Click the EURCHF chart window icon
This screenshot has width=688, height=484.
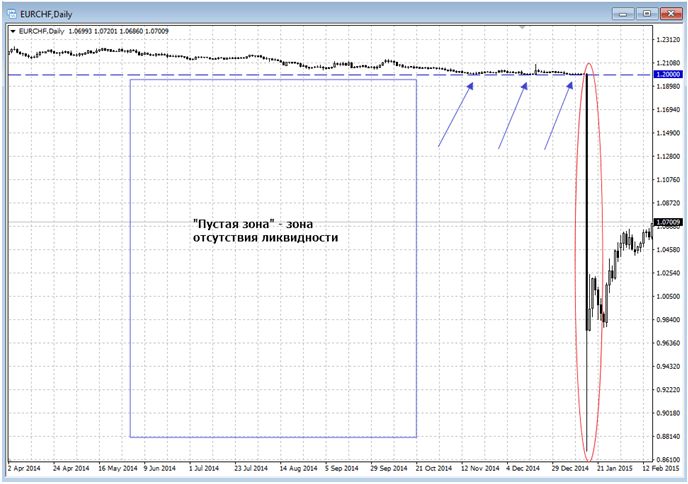pyautogui.click(x=11, y=12)
